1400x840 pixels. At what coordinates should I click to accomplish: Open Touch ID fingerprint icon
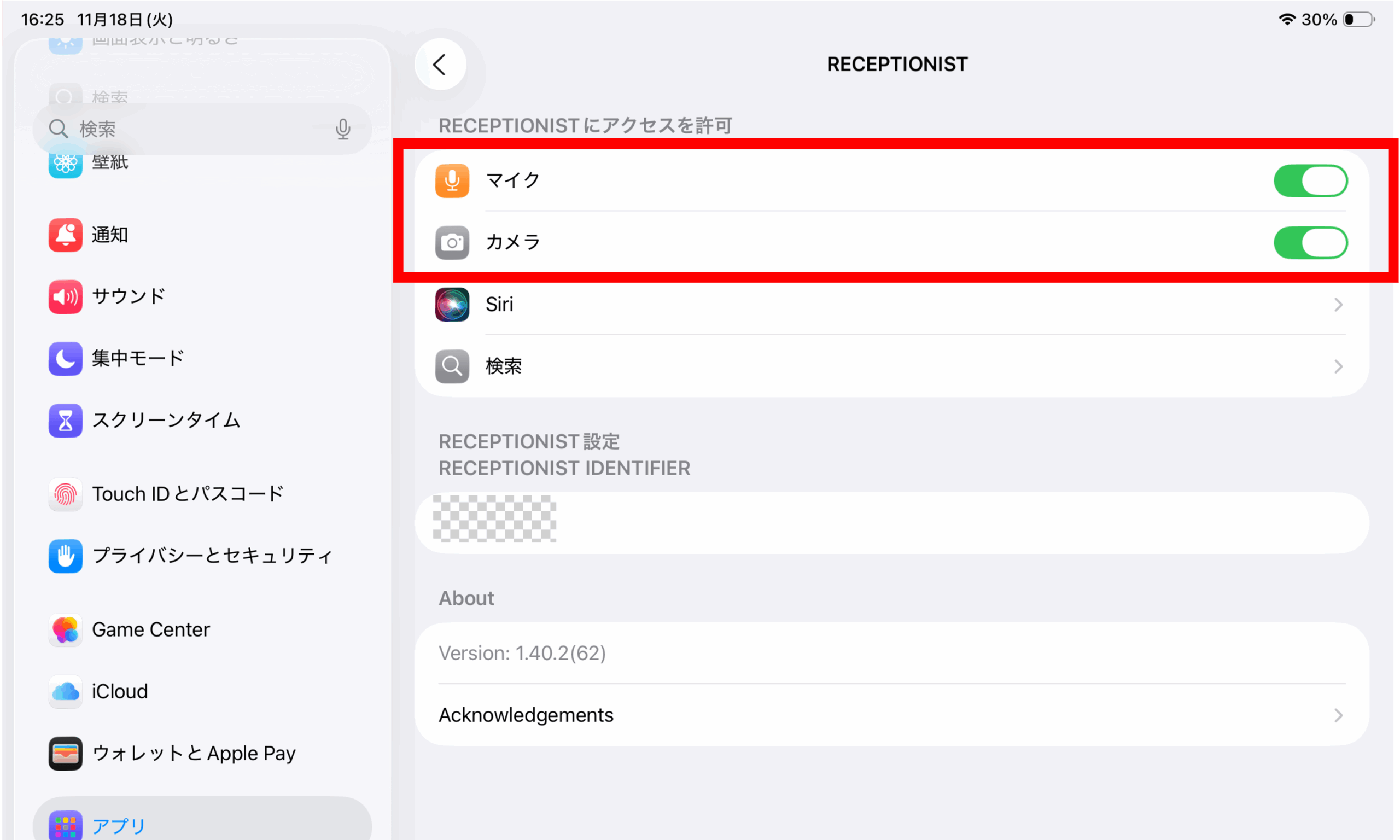click(66, 494)
